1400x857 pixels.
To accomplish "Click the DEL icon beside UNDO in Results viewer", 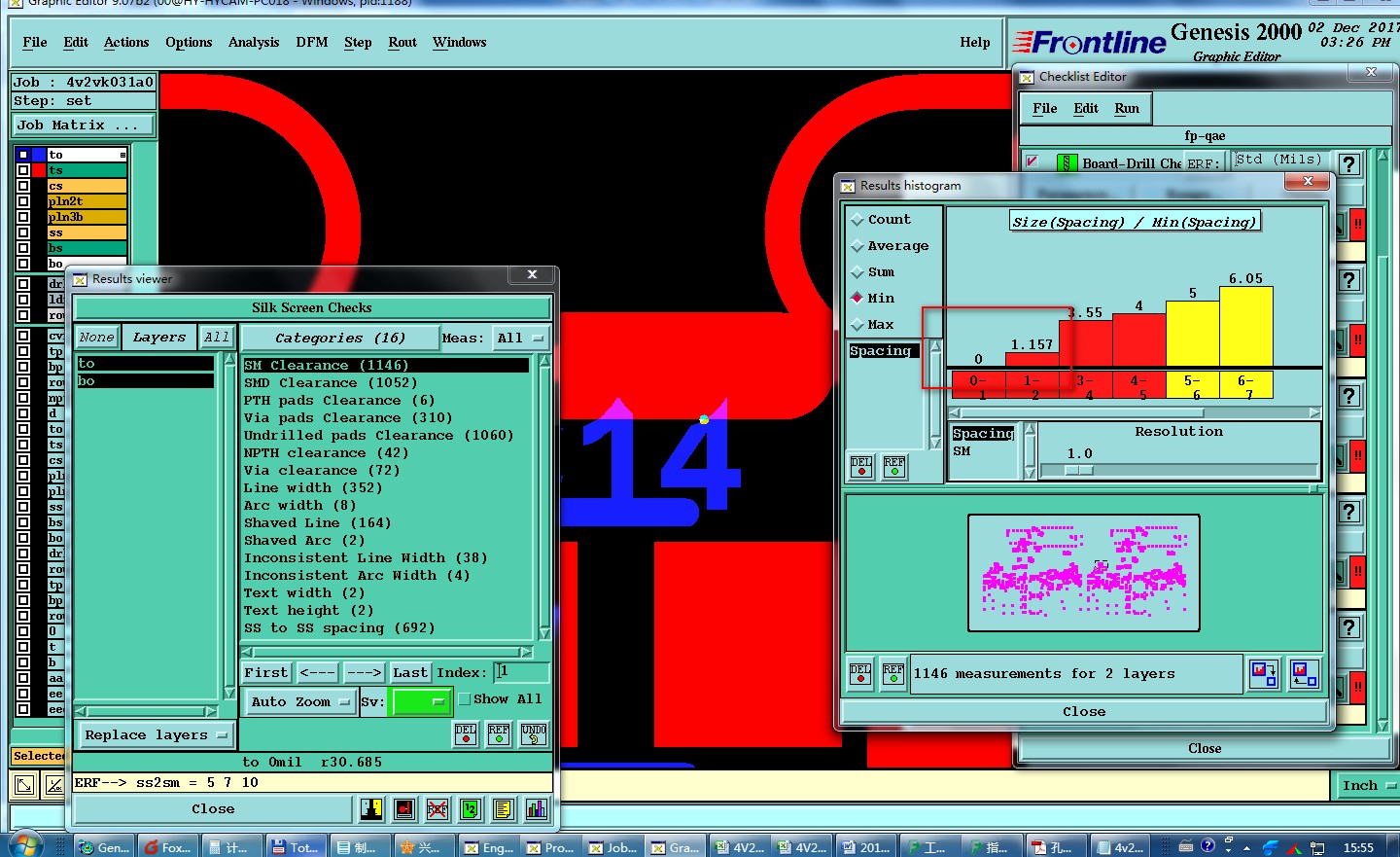I will pos(466,734).
